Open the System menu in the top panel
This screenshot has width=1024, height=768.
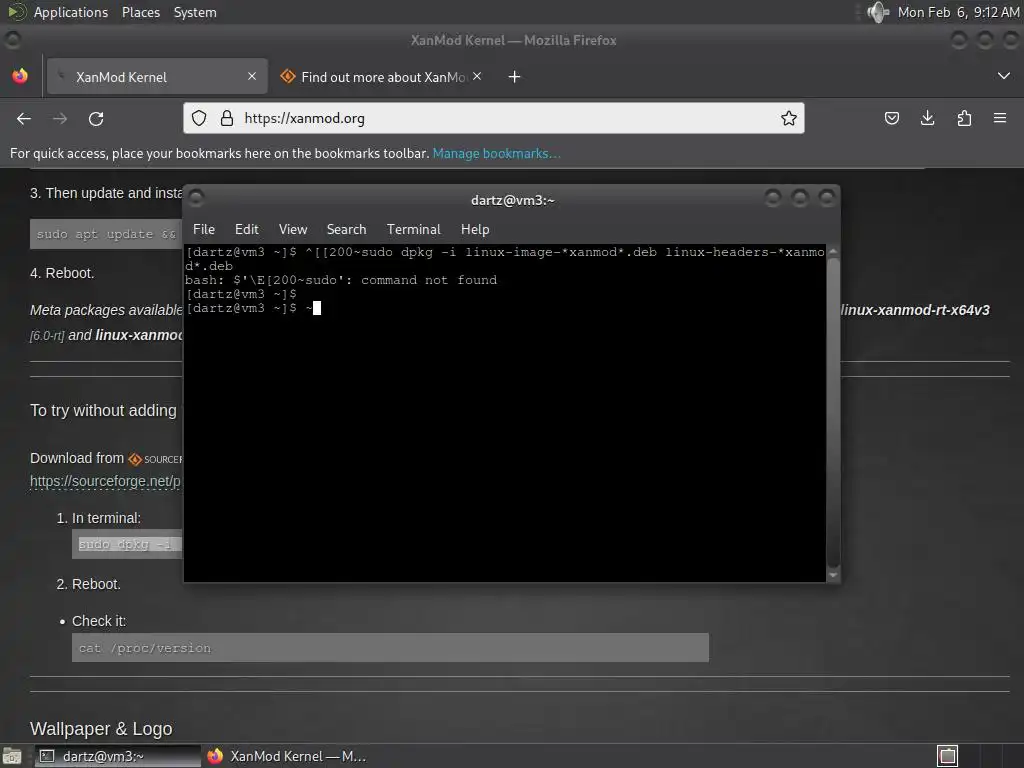[x=195, y=12]
